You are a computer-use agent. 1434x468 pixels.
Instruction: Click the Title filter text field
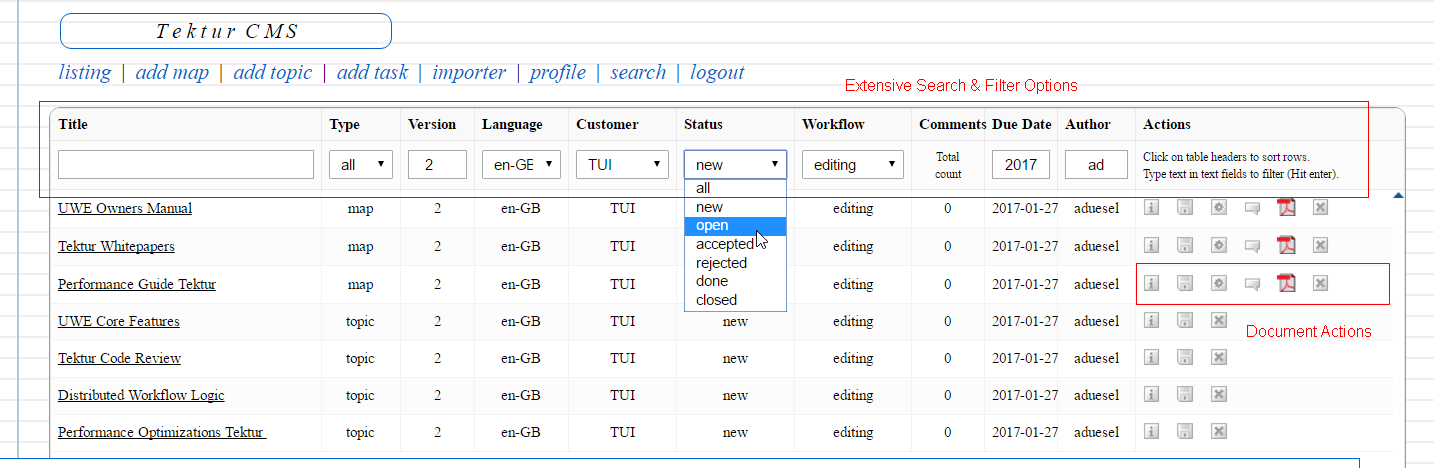point(186,165)
